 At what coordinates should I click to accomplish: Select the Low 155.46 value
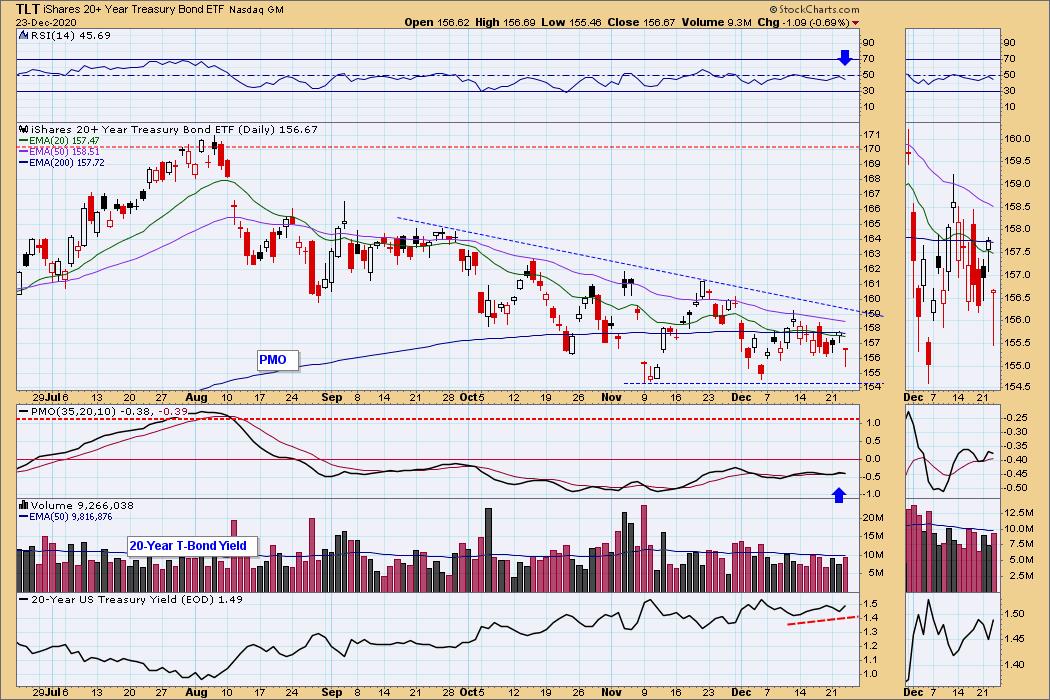(571, 22)
